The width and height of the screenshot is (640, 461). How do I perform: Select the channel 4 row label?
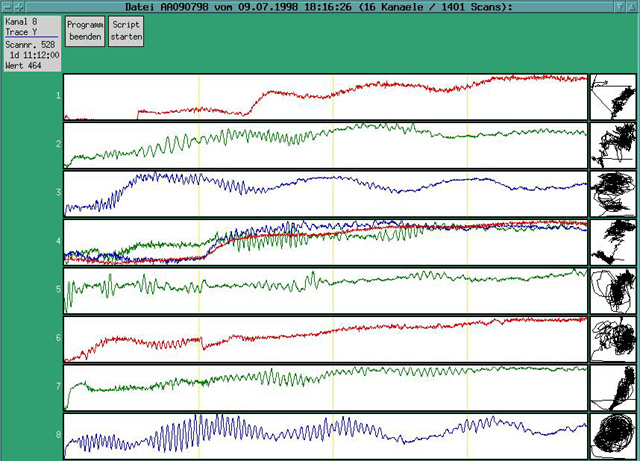tap(58, 241)
